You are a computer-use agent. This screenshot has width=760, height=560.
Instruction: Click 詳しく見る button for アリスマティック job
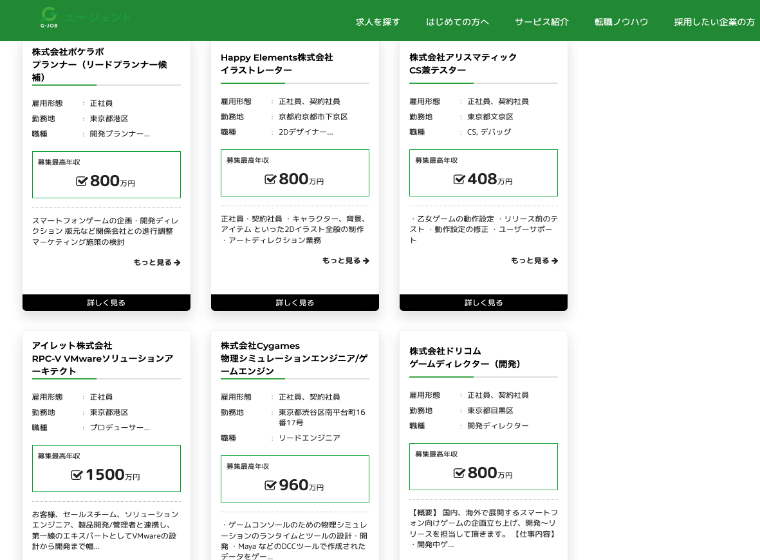(483, 303)
